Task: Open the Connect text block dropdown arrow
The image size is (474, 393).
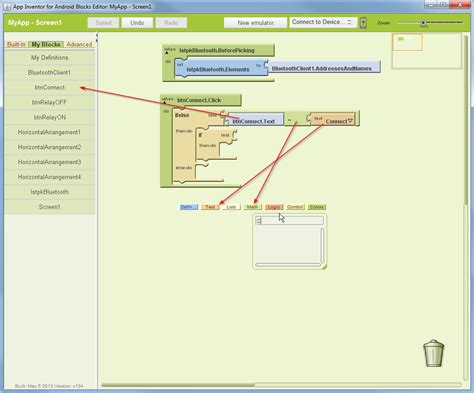Action: (350, 121)
